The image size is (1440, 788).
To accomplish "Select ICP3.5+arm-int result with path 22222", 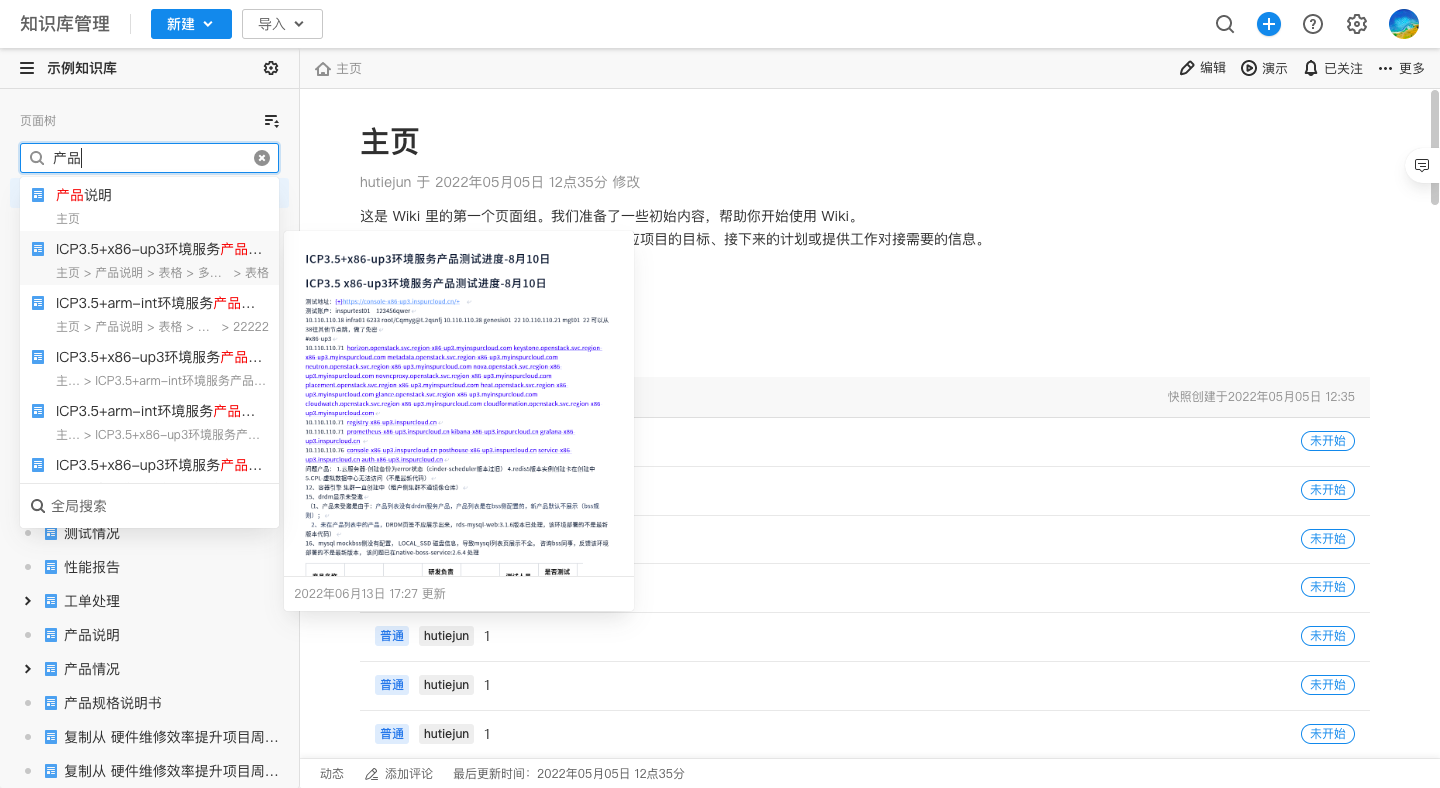I will pos(149,313).
